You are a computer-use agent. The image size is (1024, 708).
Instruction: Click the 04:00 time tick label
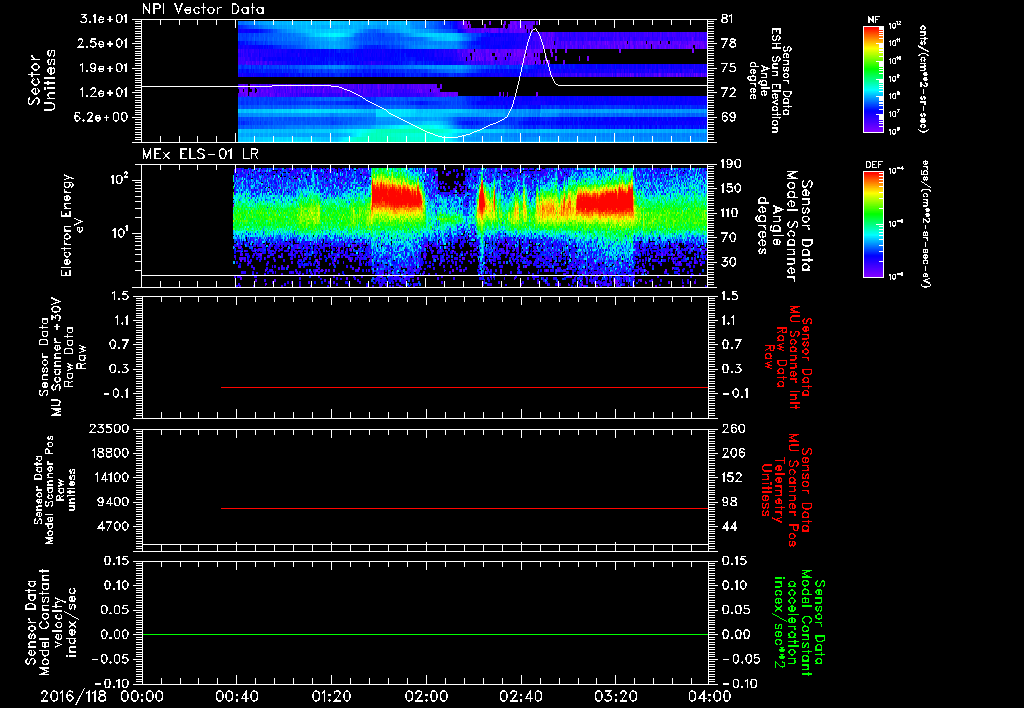710,696
